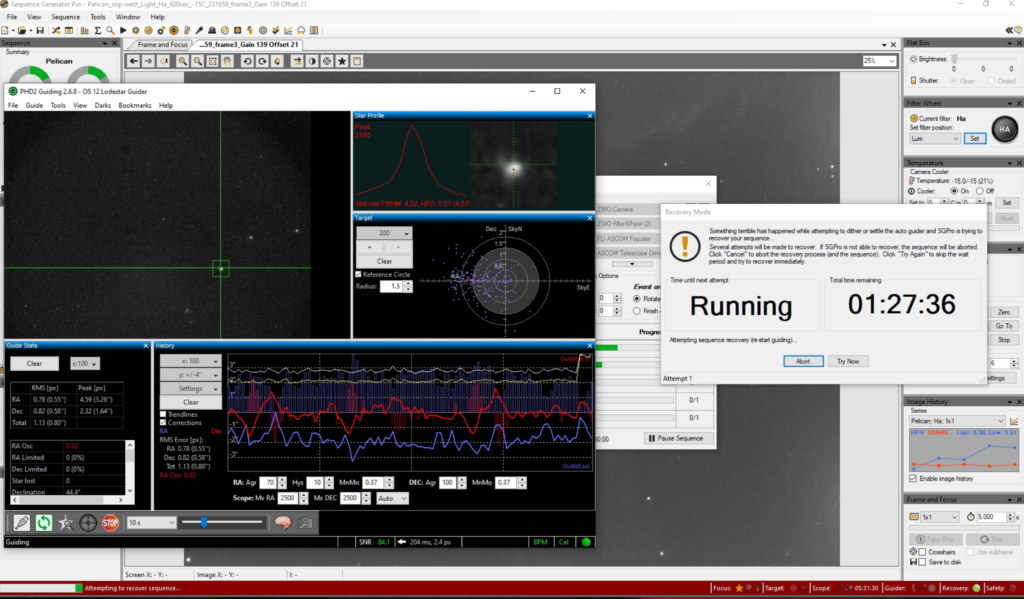Screen dimensions: 1024x599
Task: Click Guide Stats horizontal scrollbar right arrow
Action: (x=121, y=500)
